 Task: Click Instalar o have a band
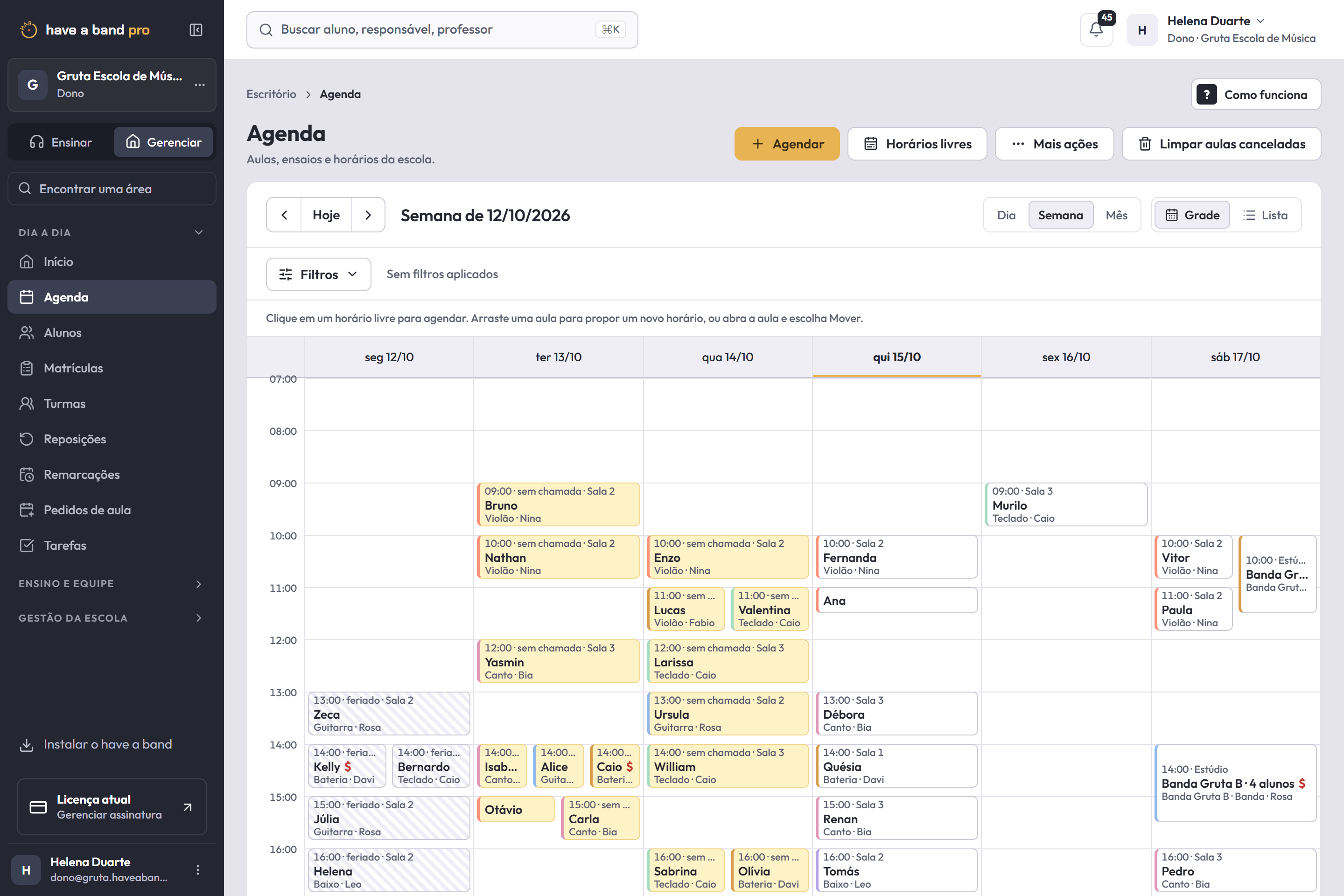pyautogui.click(x=112, y=744)
